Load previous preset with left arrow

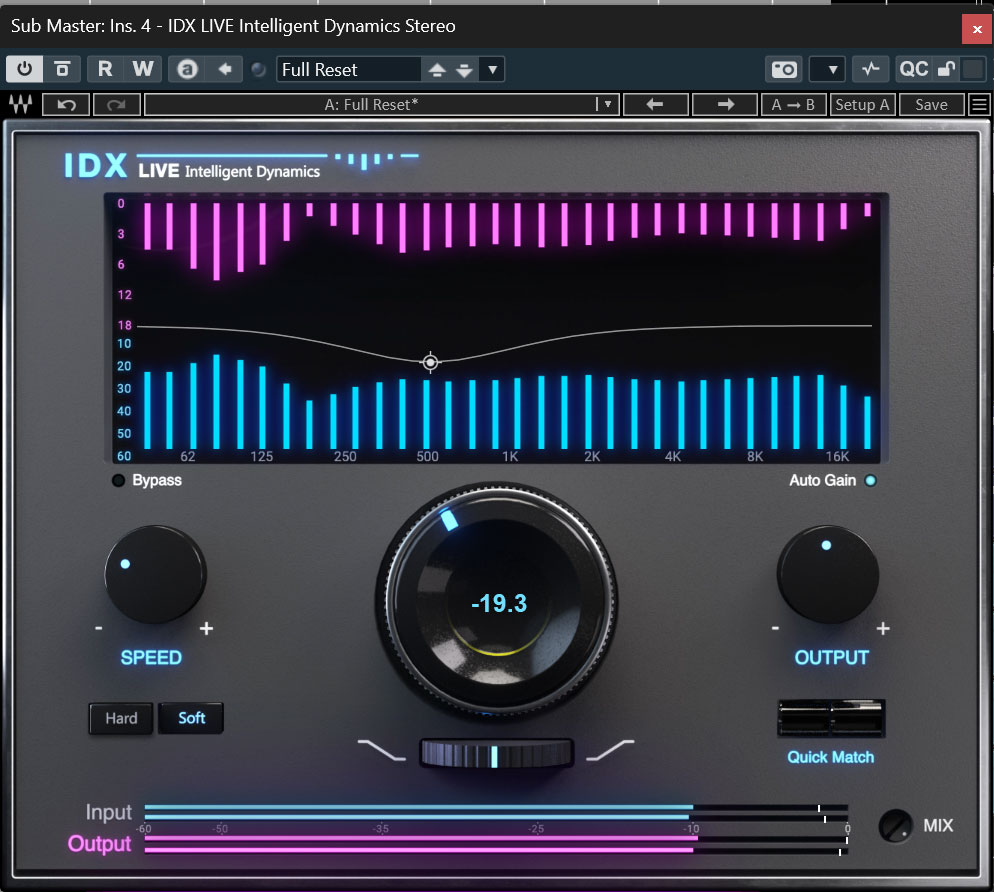(655, 104)
